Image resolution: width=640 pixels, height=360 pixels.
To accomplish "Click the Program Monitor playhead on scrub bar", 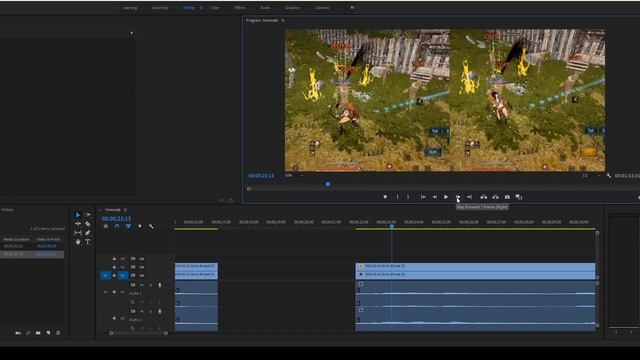I will pyautogui.click(x=328, y=184).
